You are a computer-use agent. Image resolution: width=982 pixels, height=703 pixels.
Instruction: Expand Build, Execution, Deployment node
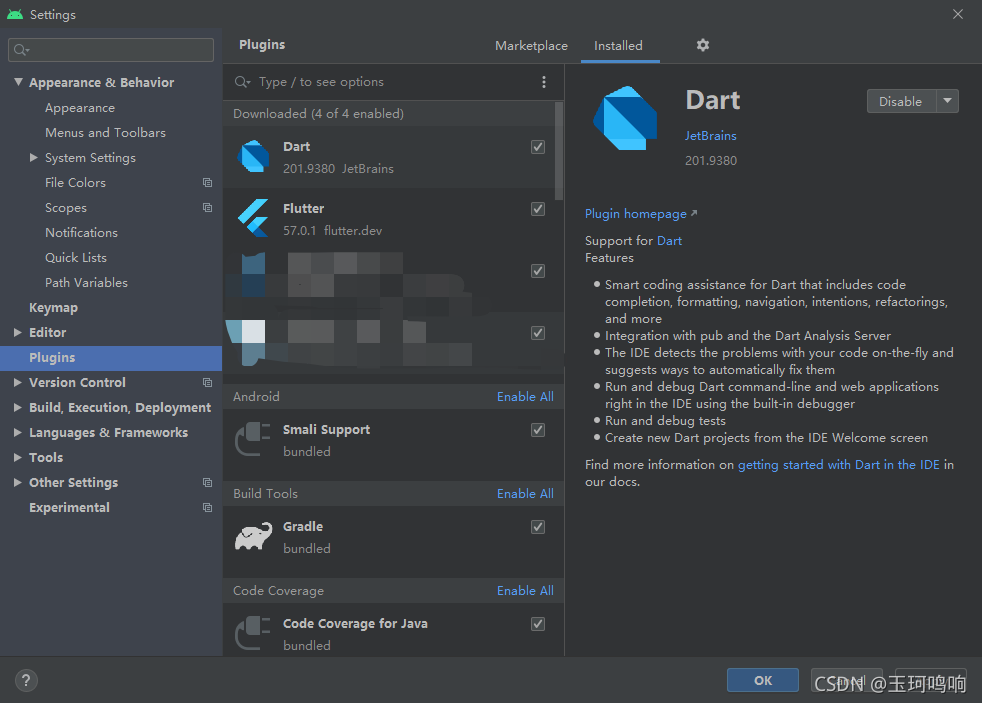(18, 408)
